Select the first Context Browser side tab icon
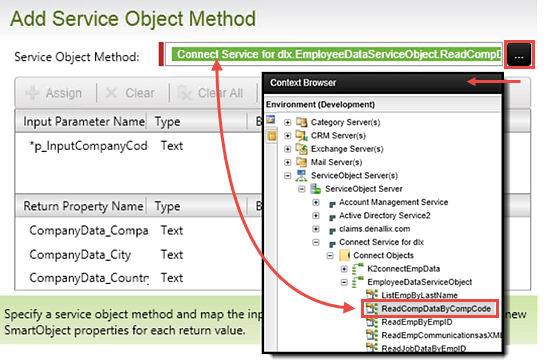Screen dimensions: 550x363 click(x=271, y=120)
